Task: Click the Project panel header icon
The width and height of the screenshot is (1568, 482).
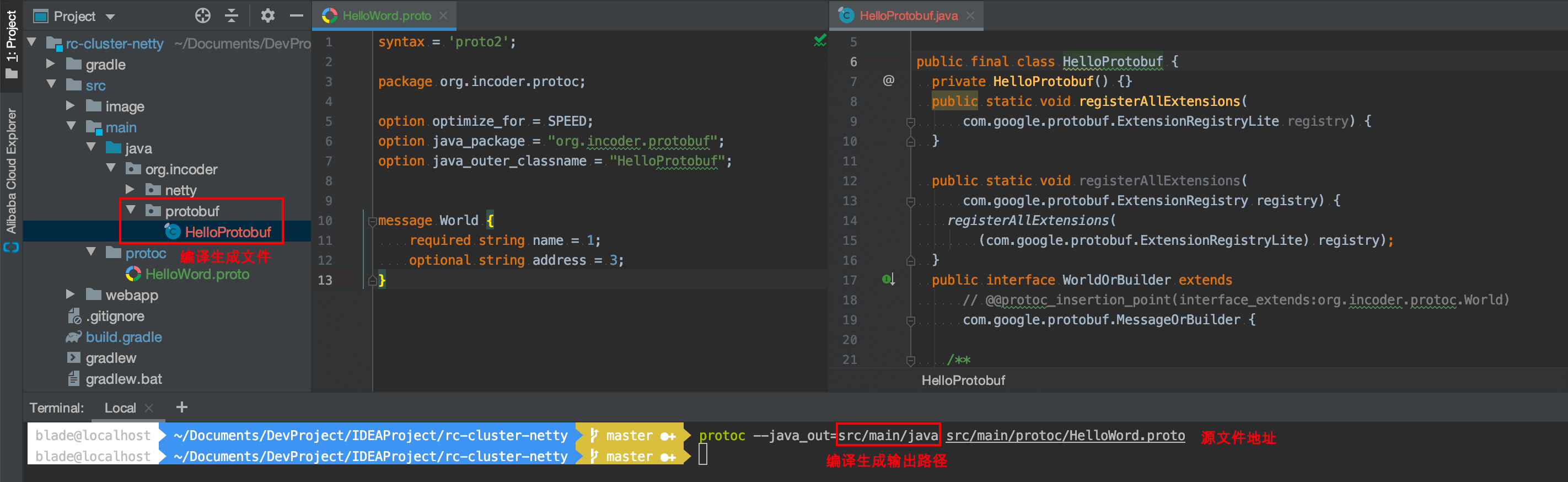Action: coord(41,17)
